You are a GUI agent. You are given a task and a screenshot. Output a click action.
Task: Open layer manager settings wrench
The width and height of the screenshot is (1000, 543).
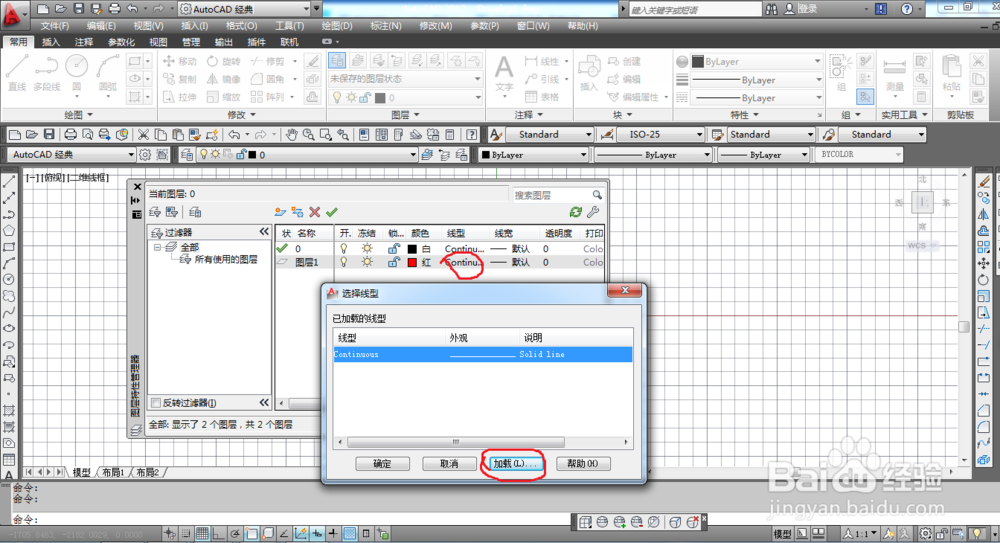(x=593, y=212)
